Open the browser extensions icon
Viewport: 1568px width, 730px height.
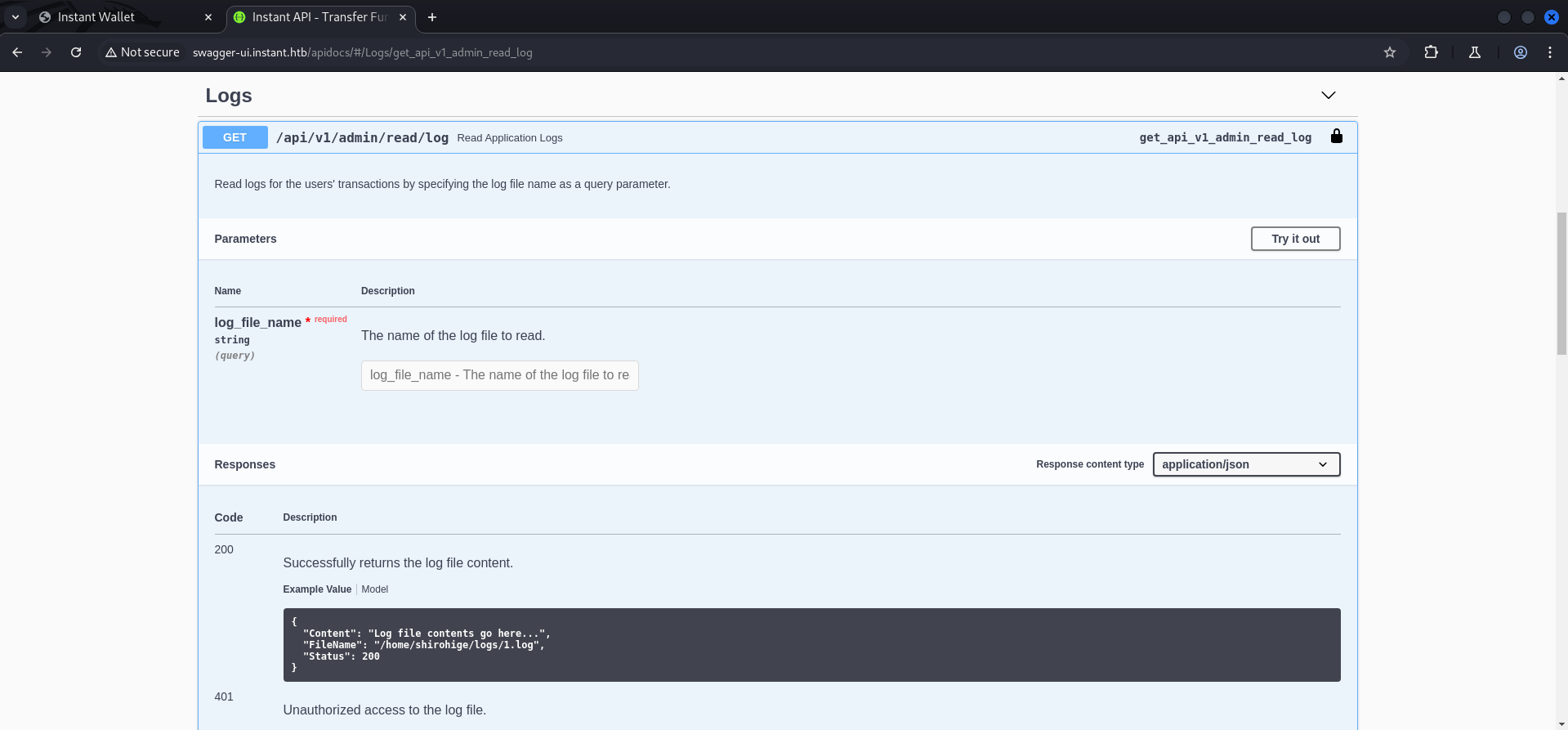pos(1431,52)
